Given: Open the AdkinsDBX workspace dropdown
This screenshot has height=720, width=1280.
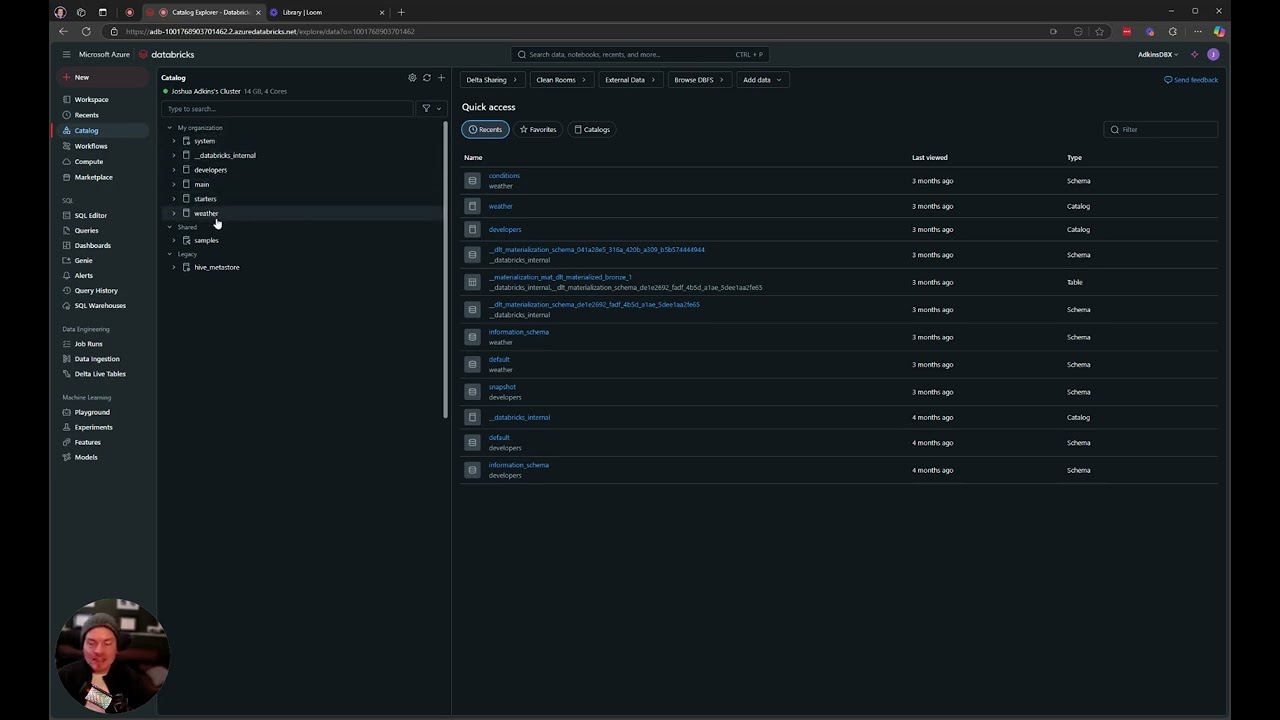Looking at the screenshot, I should [1158, 55].
